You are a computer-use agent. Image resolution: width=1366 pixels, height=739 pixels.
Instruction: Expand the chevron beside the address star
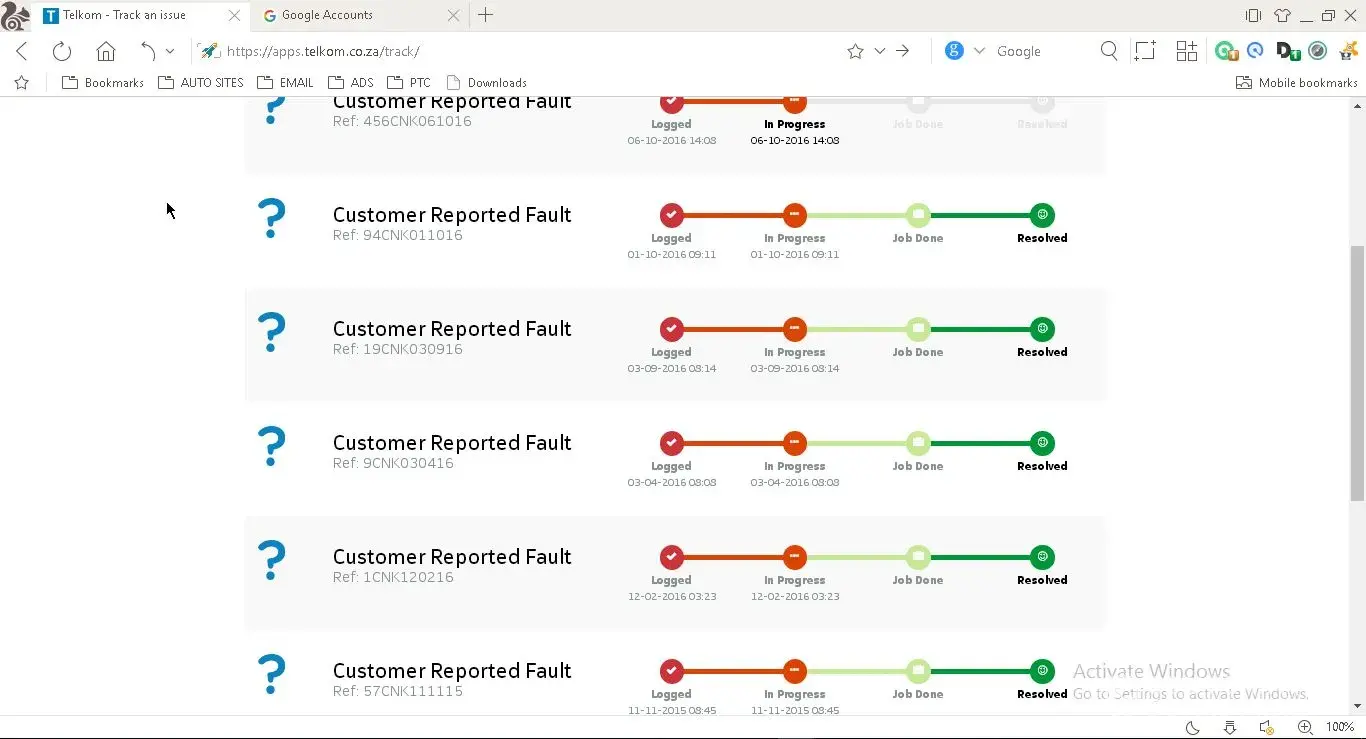coord(880,51)
